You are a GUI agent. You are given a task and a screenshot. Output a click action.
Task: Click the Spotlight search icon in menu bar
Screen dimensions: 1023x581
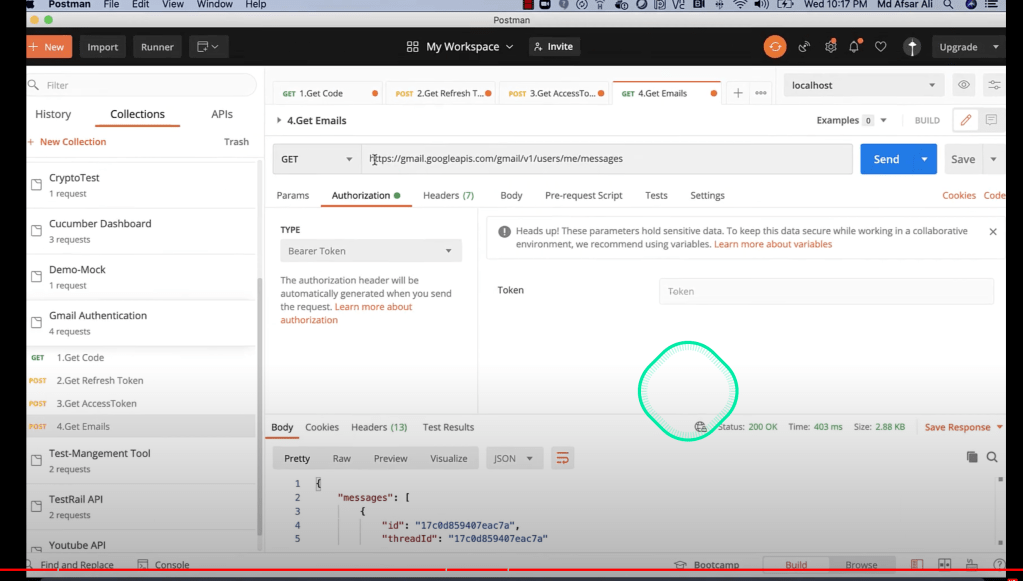click(947, 5)
